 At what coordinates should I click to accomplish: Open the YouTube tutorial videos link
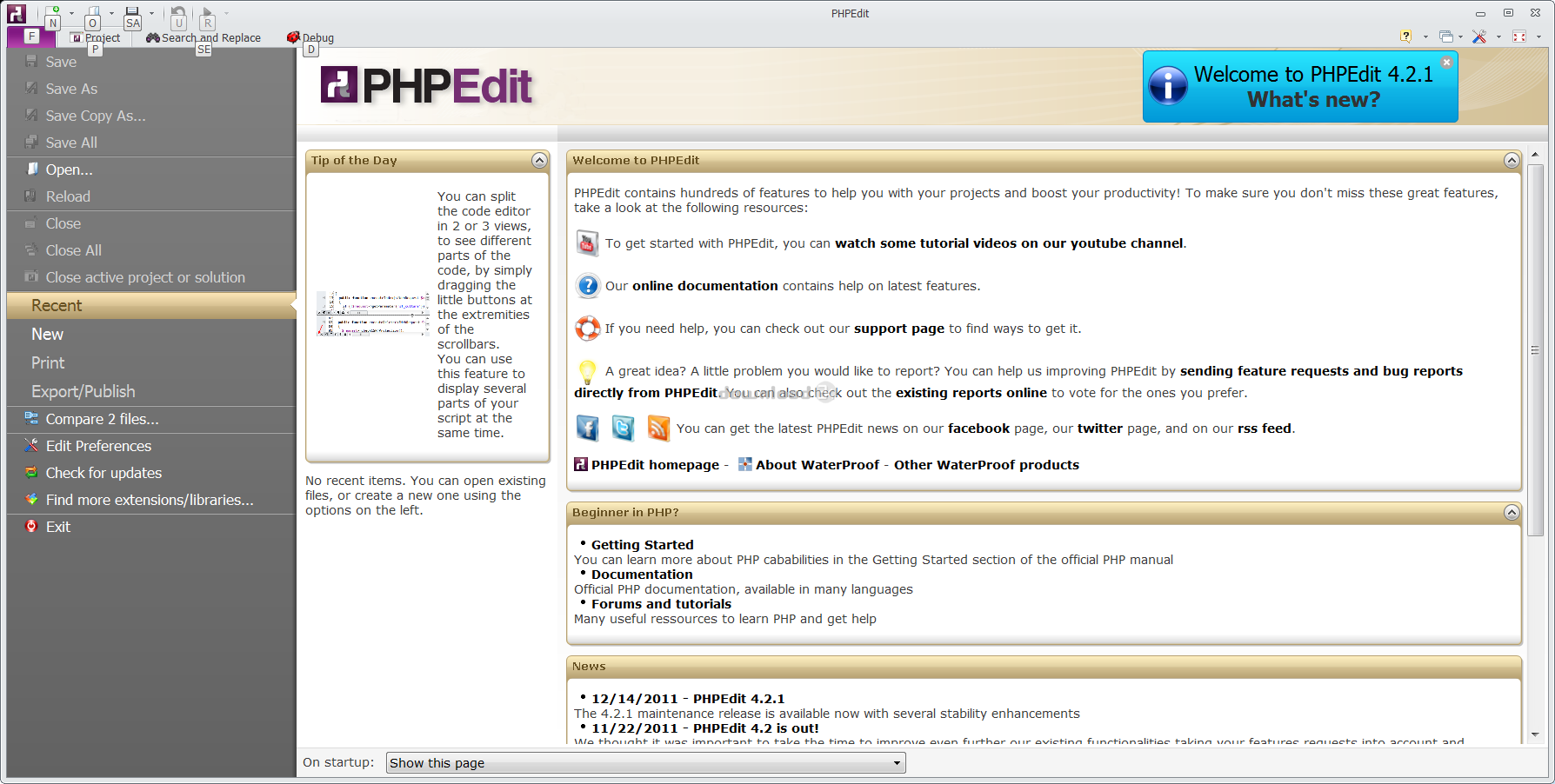pos(1009,243)
